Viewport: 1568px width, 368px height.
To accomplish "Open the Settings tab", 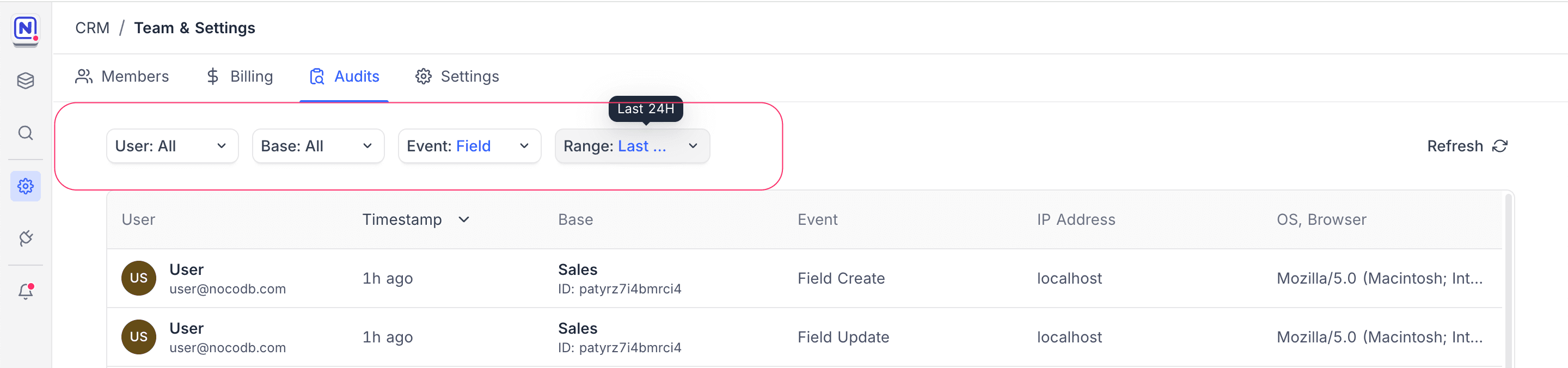I will (x=457, y=77).
